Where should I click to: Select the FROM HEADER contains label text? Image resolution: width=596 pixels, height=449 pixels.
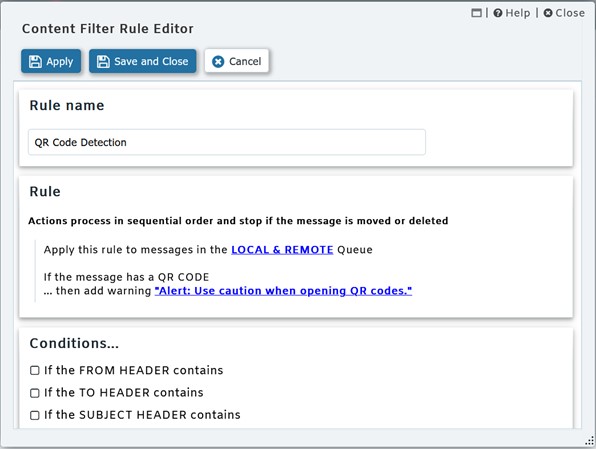[x=134, y=370]
